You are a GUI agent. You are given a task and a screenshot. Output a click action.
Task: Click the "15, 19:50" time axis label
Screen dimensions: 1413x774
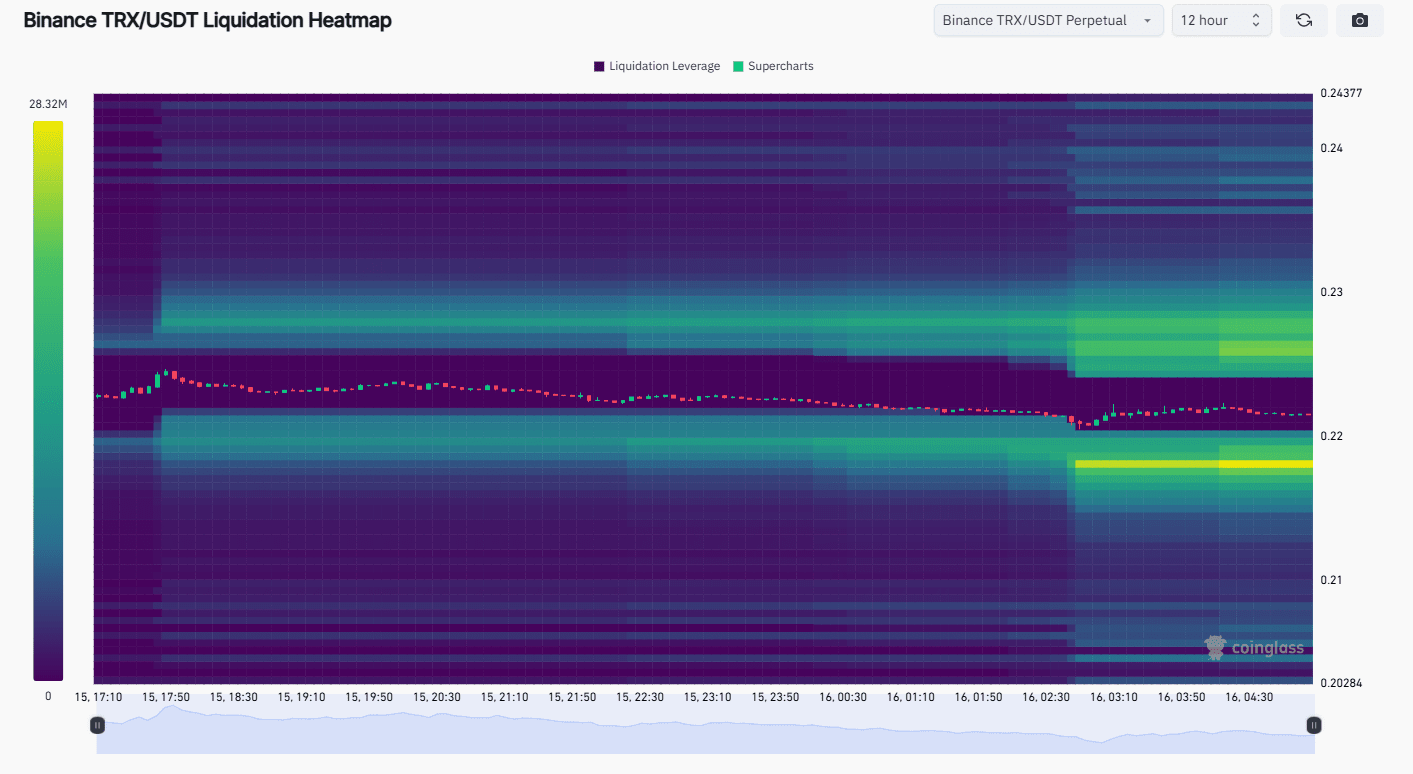pos(370,696)
